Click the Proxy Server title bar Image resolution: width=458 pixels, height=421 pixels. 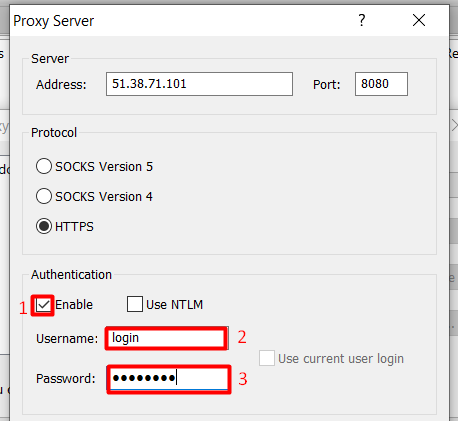point(183,21)
